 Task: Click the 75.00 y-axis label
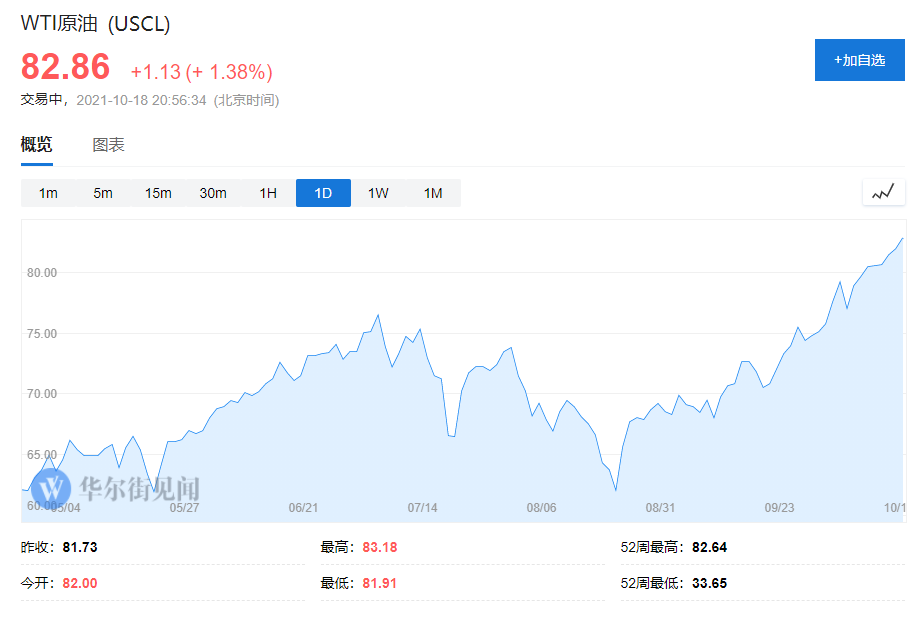[42, 334]
